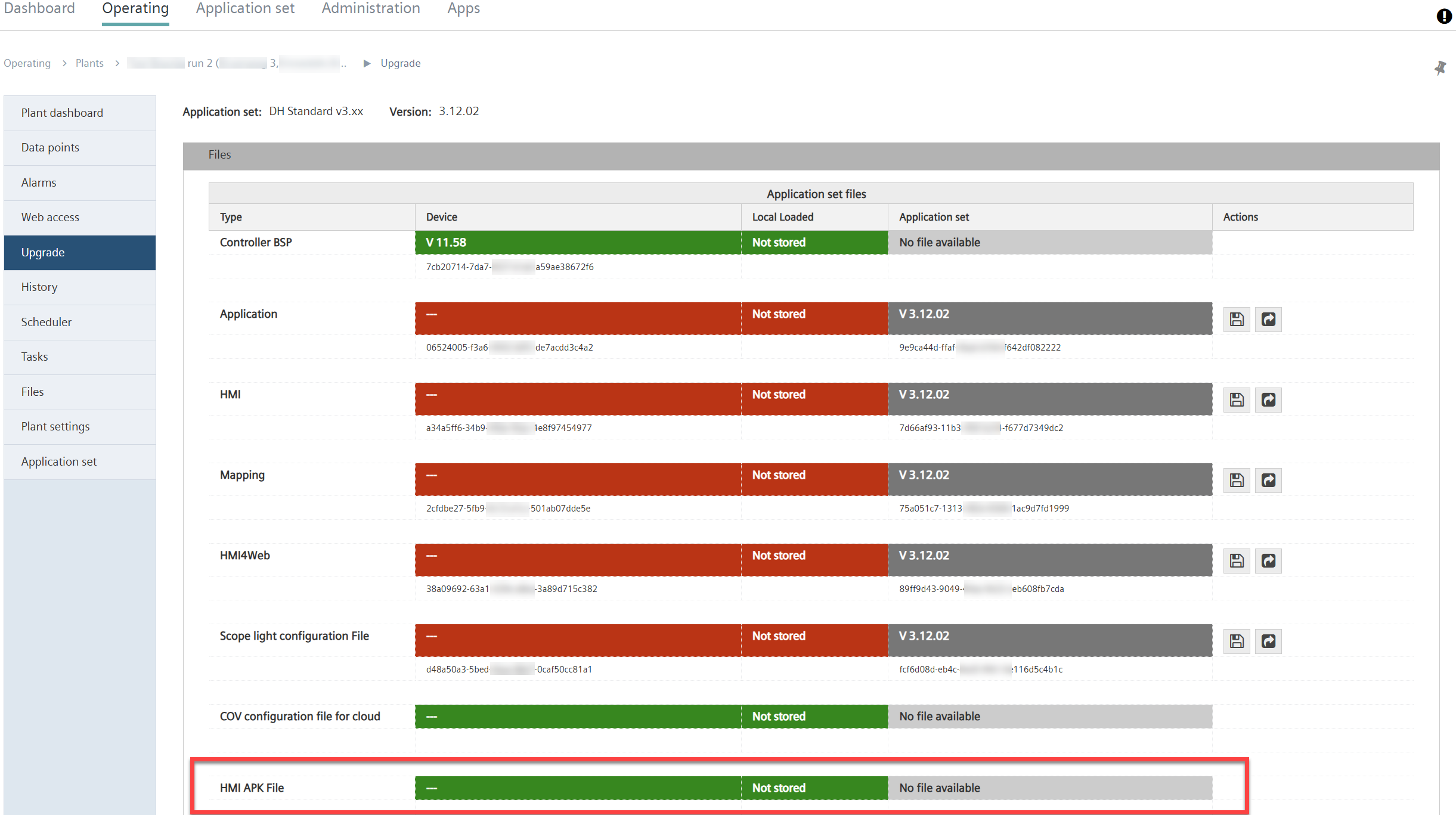The width and height of the screenshot is (1456, 815).
Task: Click upload arrow icon for Scope light configuration
Action: point(1268,642)
